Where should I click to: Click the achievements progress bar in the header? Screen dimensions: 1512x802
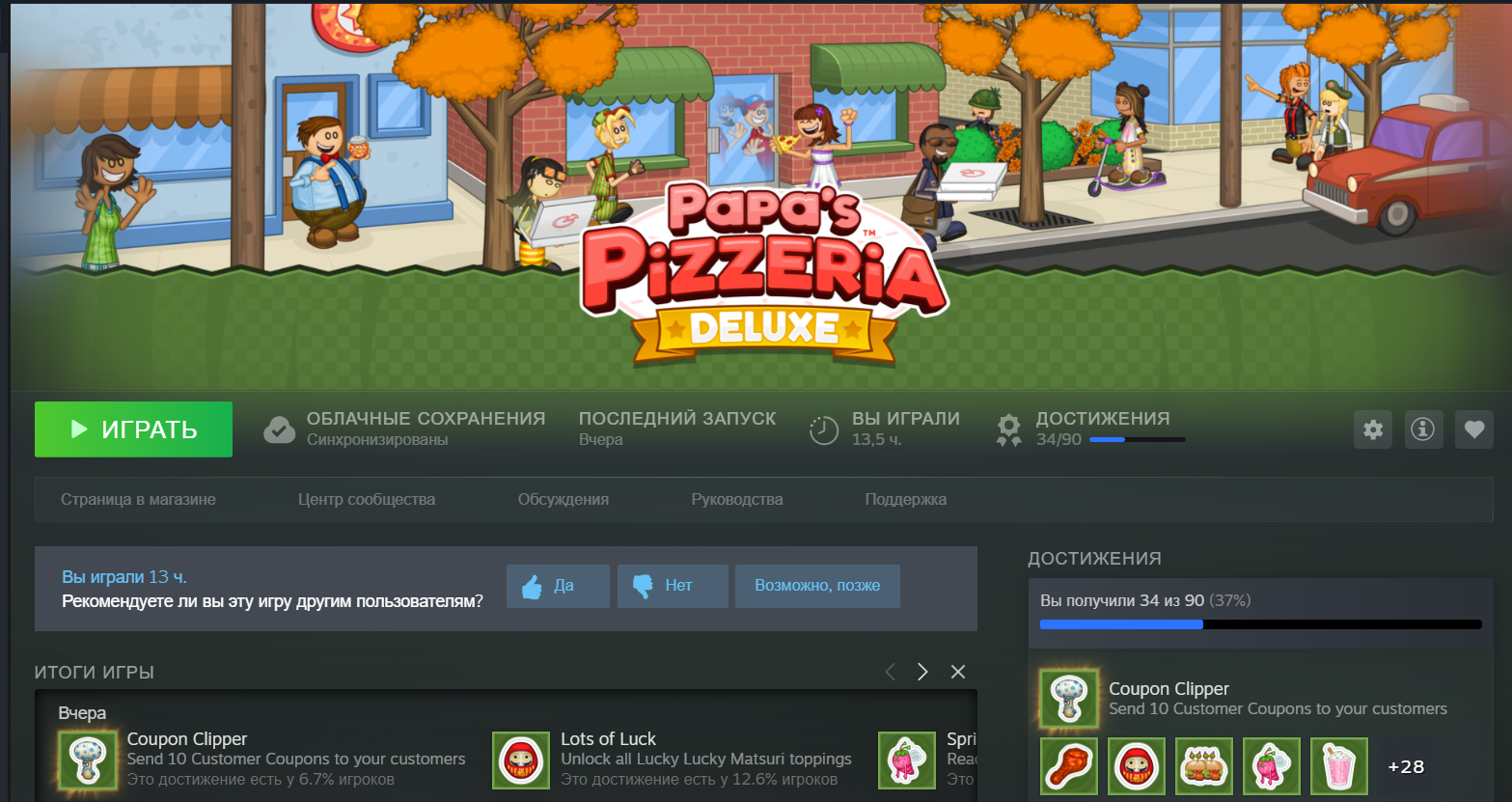1137,440
